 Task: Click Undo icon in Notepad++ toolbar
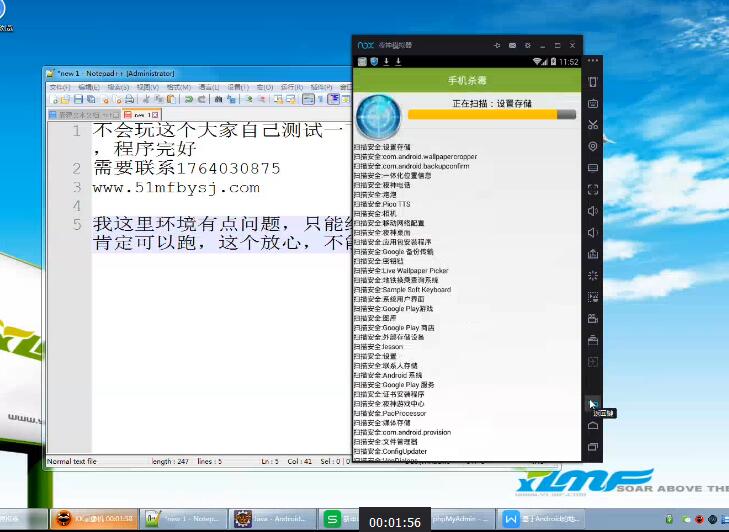[189, 99]
